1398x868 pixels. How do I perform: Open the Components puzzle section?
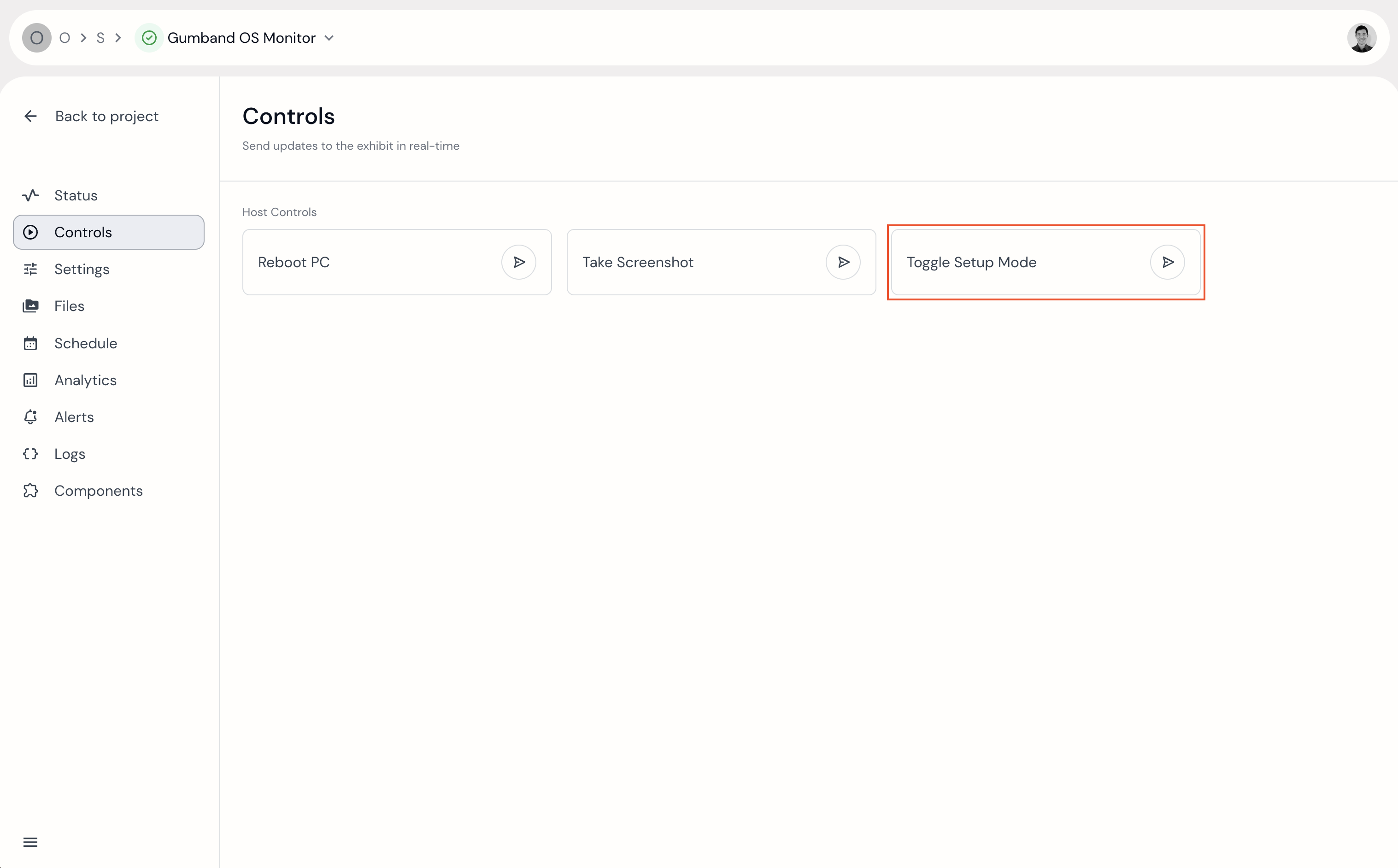click(x=98, y=491)
